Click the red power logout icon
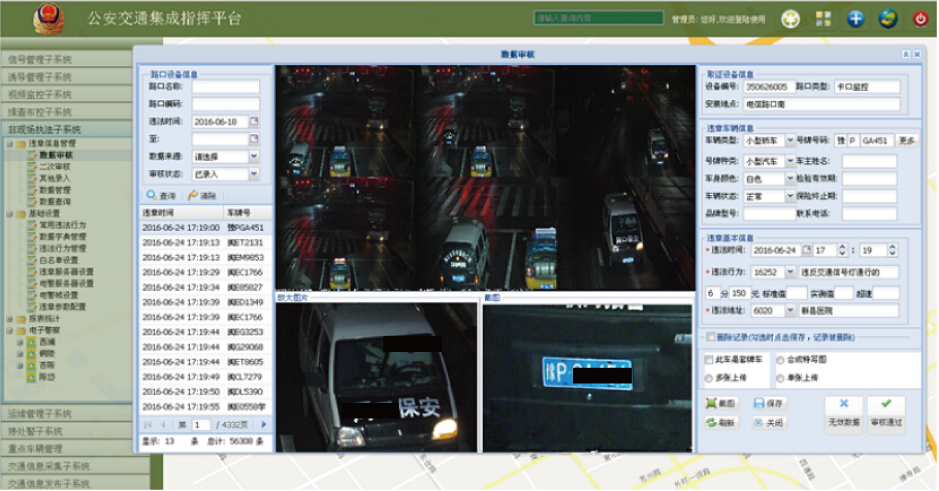The height and width of the screenshot is (491, 939). (x=919, y=18)
